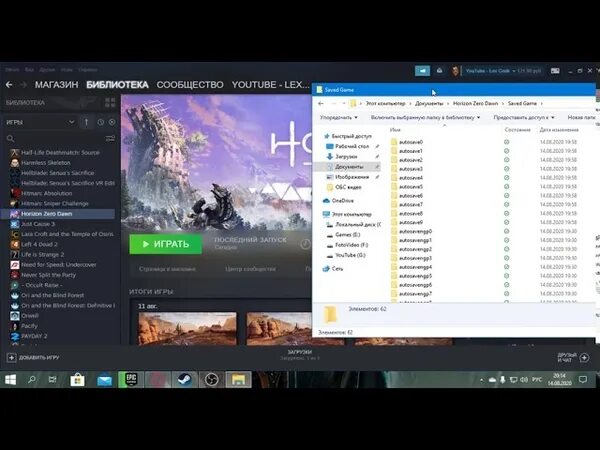Click the library search field

57,138
